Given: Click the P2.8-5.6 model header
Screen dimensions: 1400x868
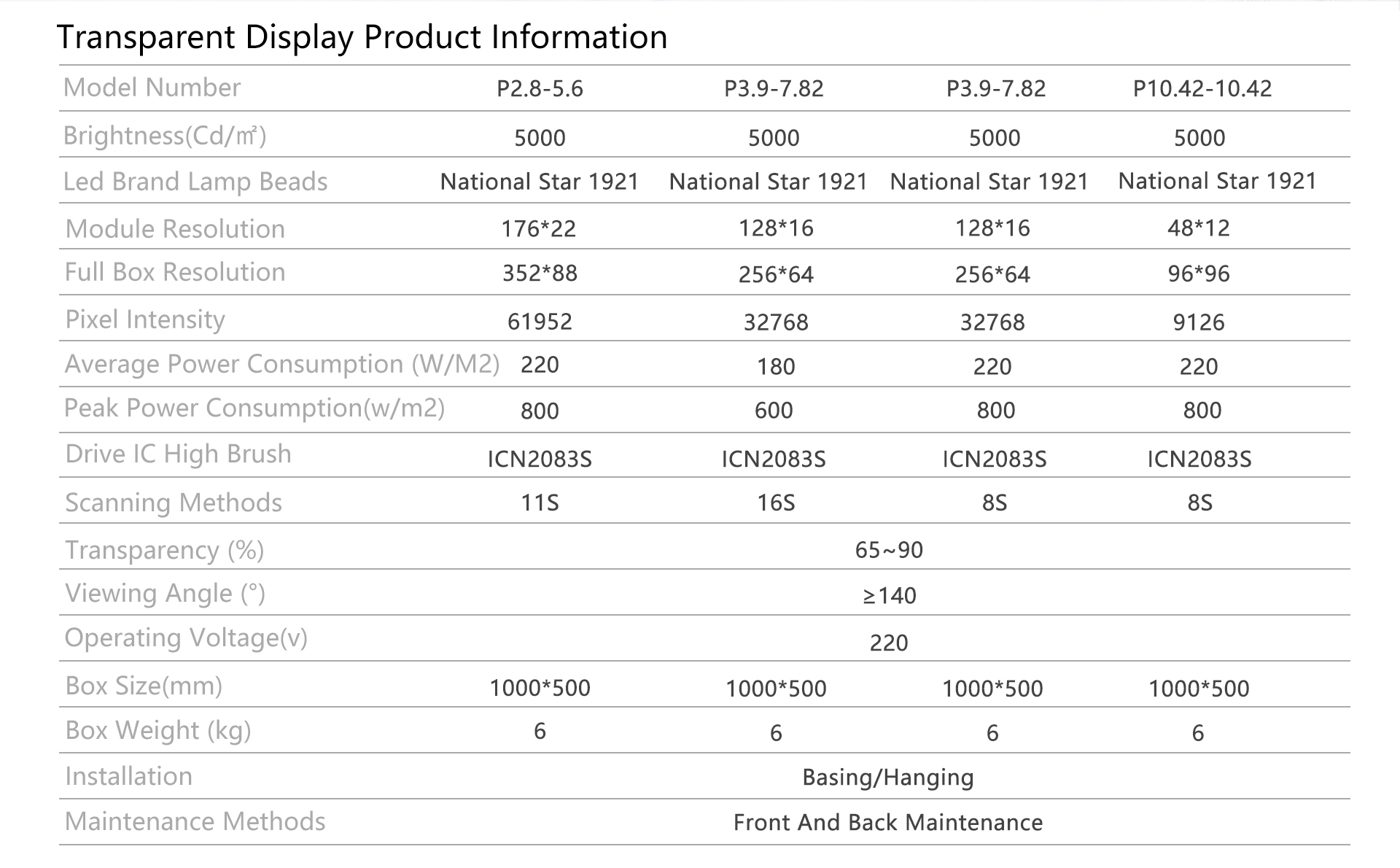Looking at the screenshot, I should pos(540,89).
